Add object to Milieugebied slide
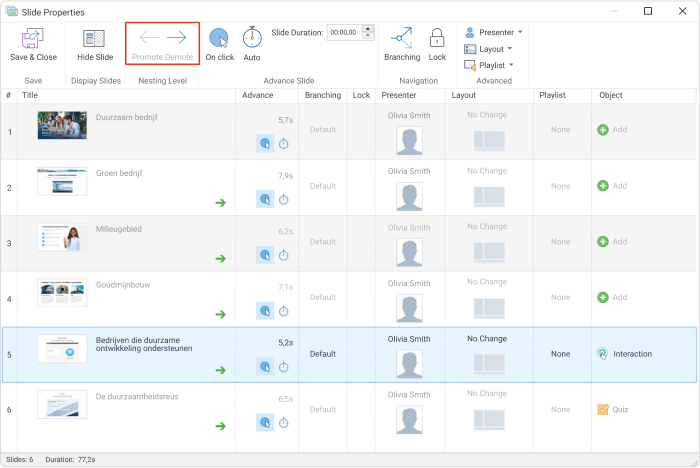This screenshot has width=700, height=468. tap(612, 242)
